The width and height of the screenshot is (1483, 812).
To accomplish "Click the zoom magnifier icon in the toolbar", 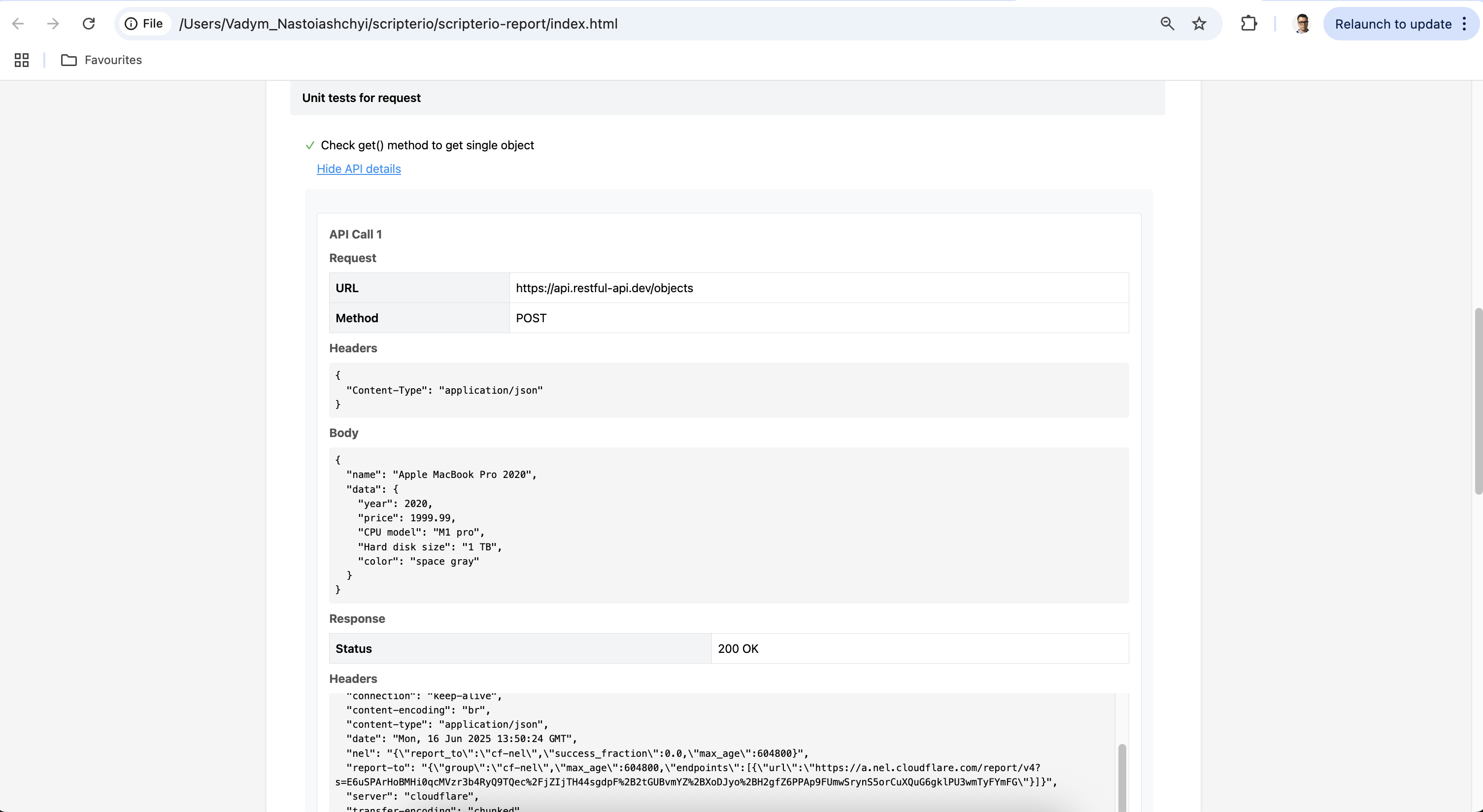I will click(1166, 24).
